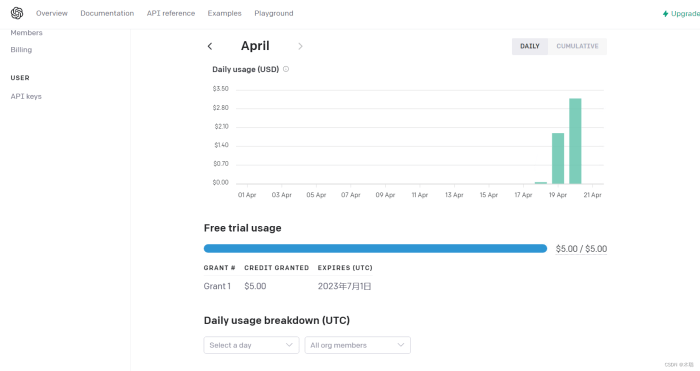Click the $0.00 y-axis label
This screenshot has width=700, height=371.
pyautogui.click(x=221, y=183)
